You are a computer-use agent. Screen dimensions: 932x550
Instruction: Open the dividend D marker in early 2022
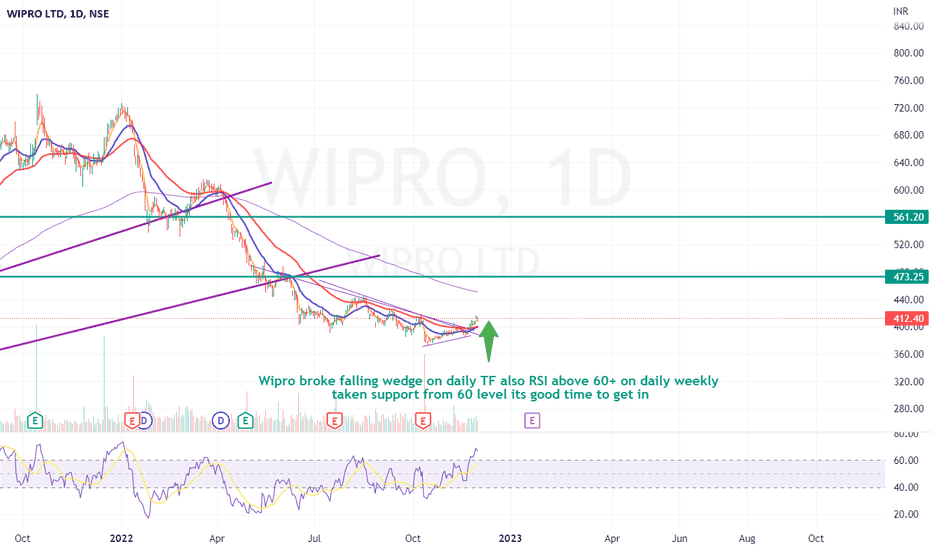[145, 421]
